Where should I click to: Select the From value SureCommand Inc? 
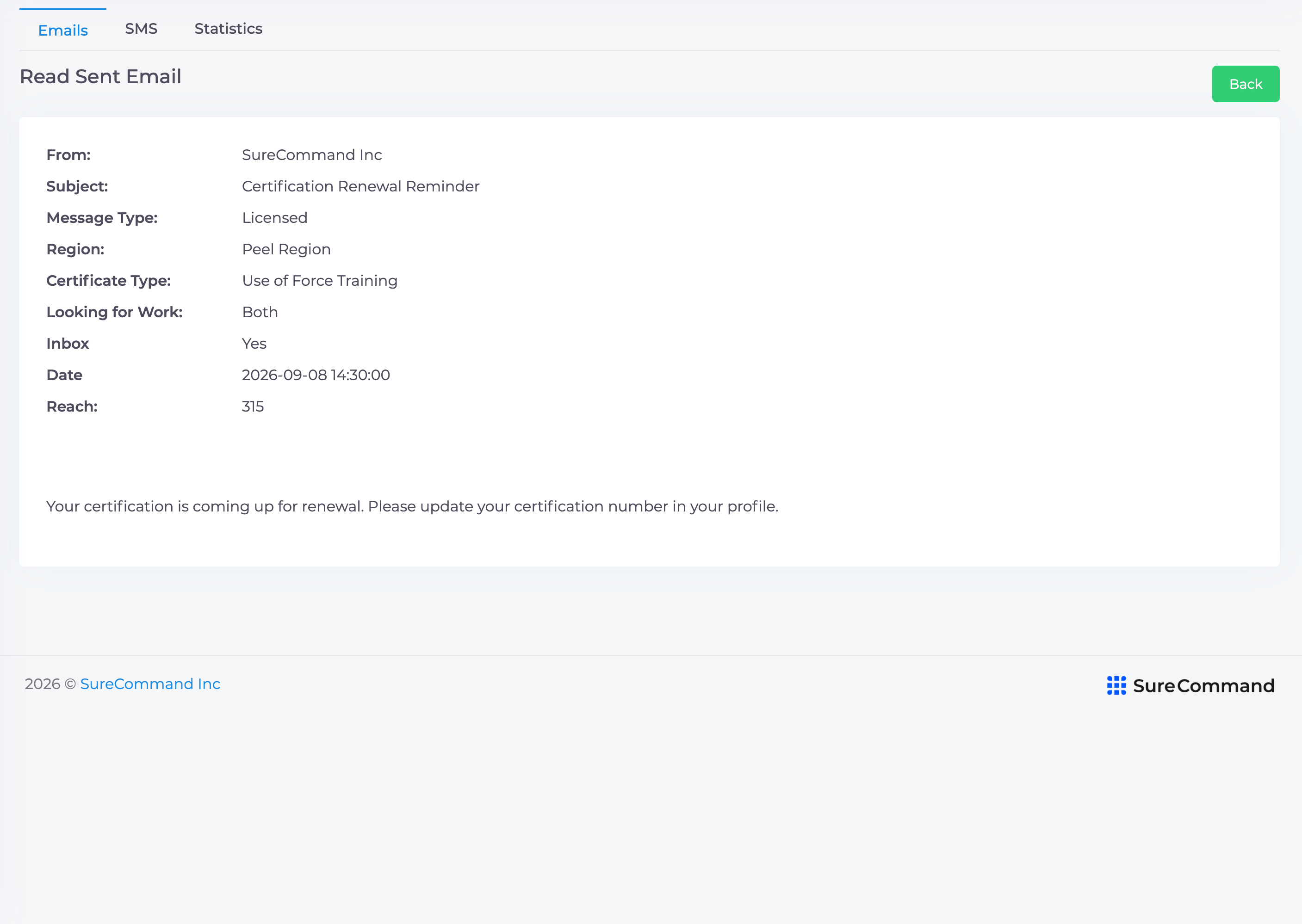point(311,155)
